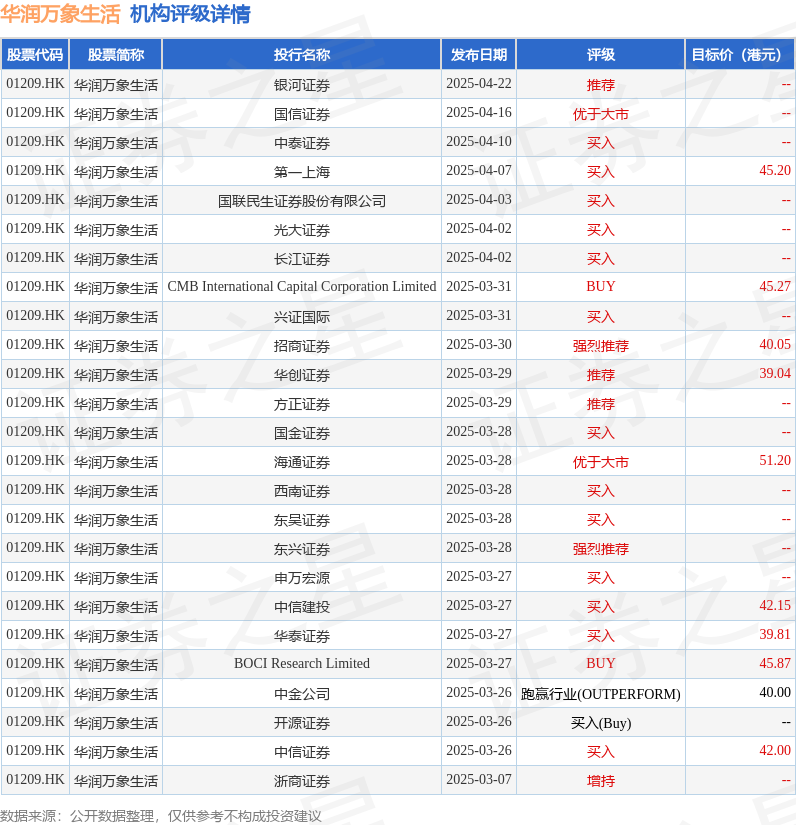Click the 华润万象生活 title text
Viewport: 796px width, 825px height.
pyautogui.click(x=61, y=14)
